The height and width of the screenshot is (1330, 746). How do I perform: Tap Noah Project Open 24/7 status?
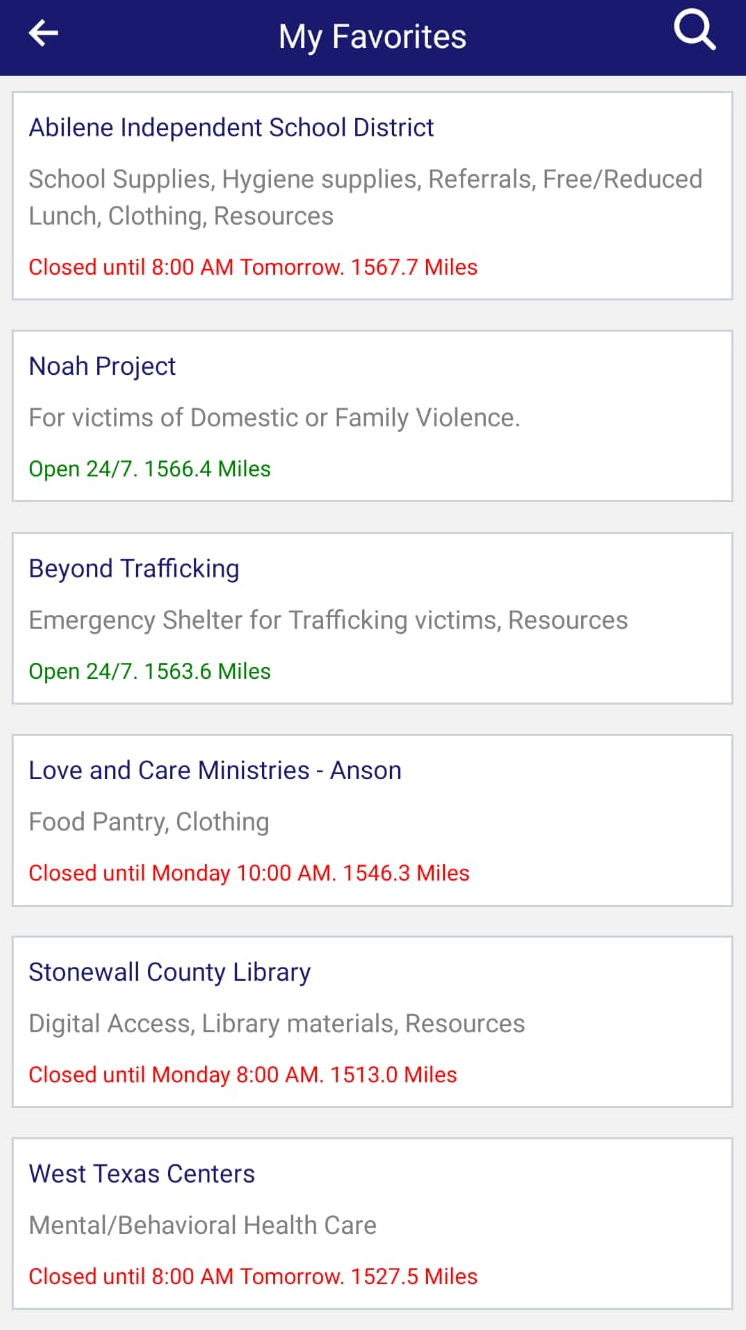(x=149, y=469)
